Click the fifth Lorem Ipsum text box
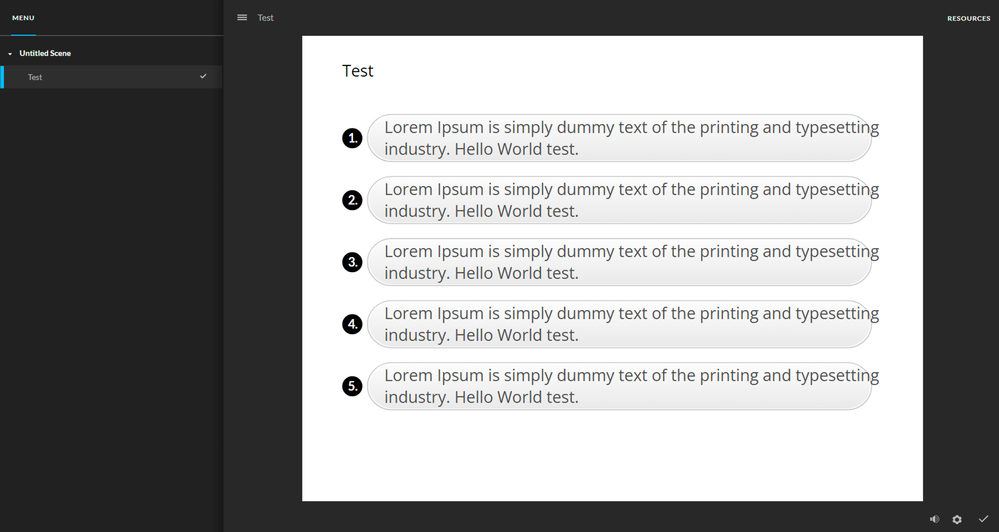The height and width of the screenshot is (532, 999). pos(619,386)
